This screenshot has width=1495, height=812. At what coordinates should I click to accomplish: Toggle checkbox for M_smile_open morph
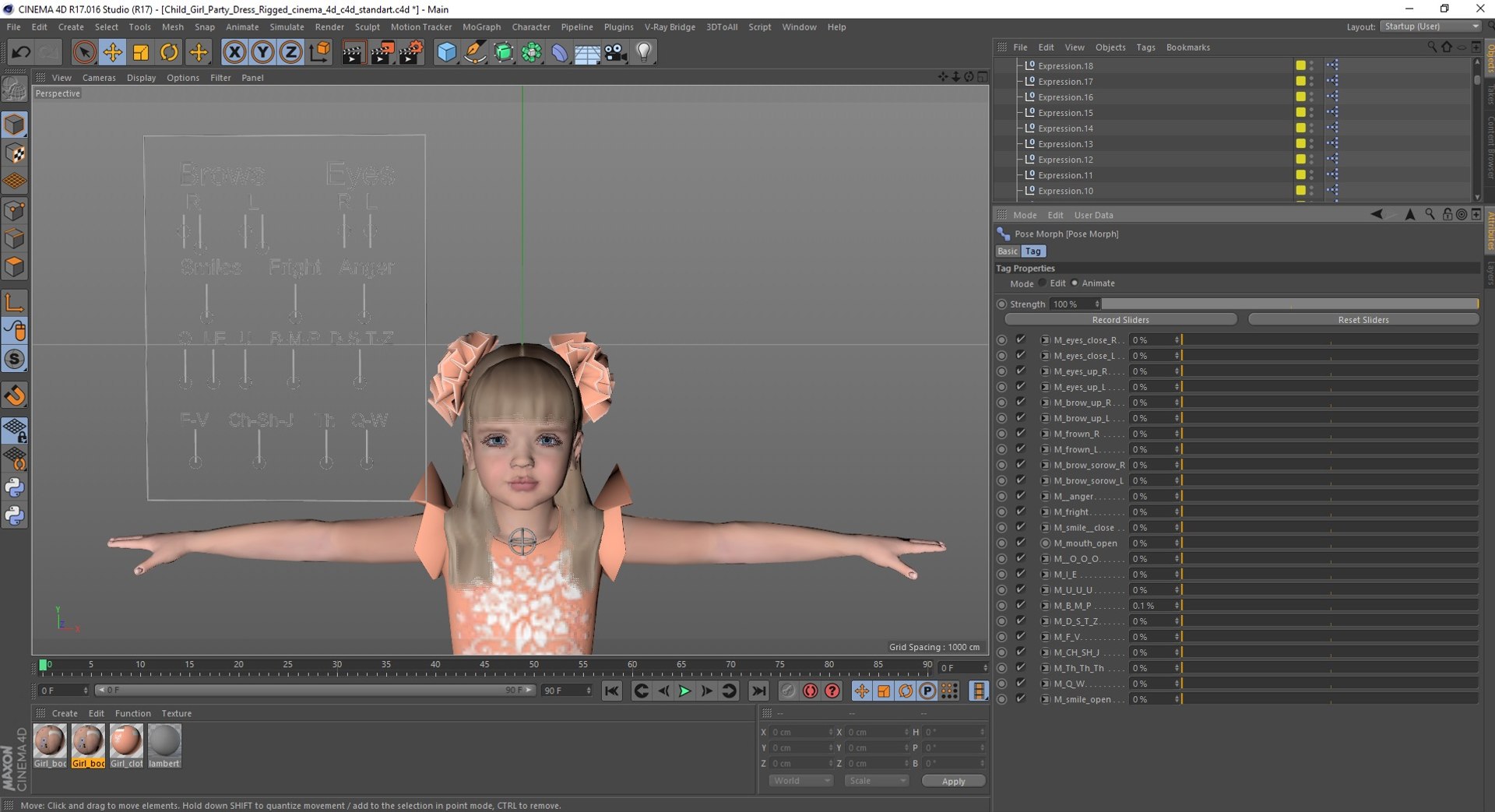point(1021,698)
